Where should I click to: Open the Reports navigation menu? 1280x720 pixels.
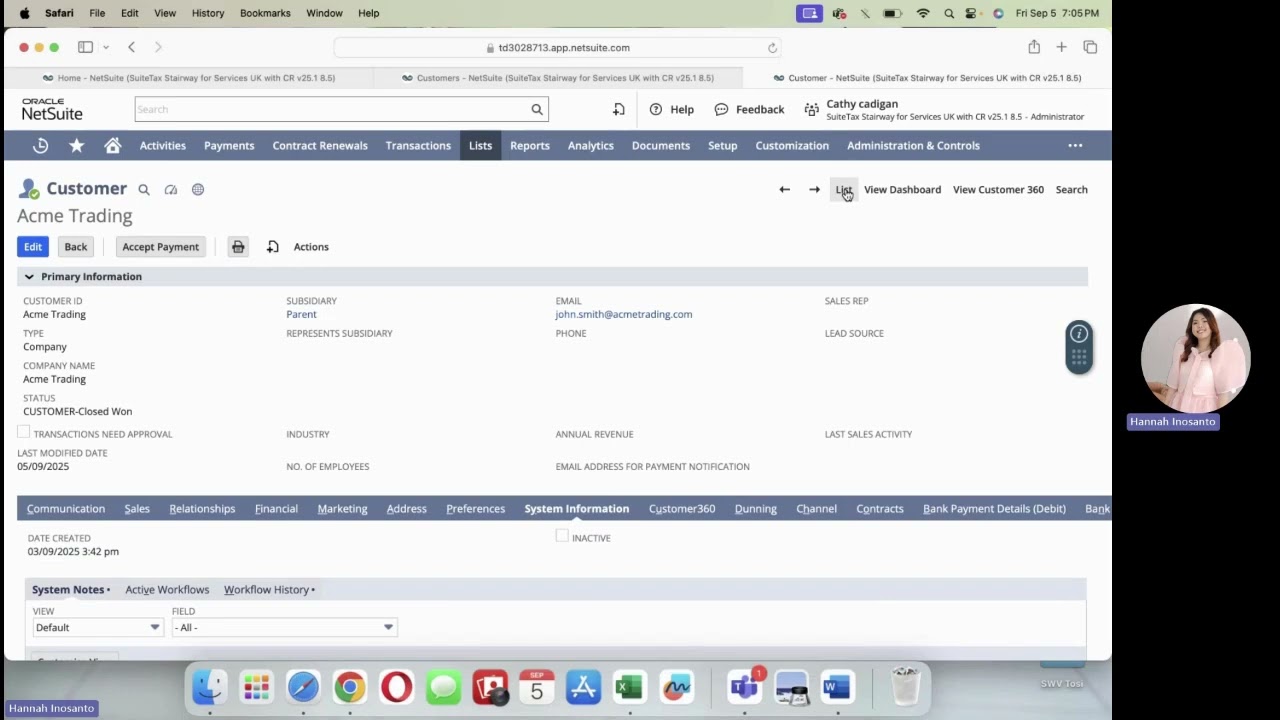coord(530,146)
